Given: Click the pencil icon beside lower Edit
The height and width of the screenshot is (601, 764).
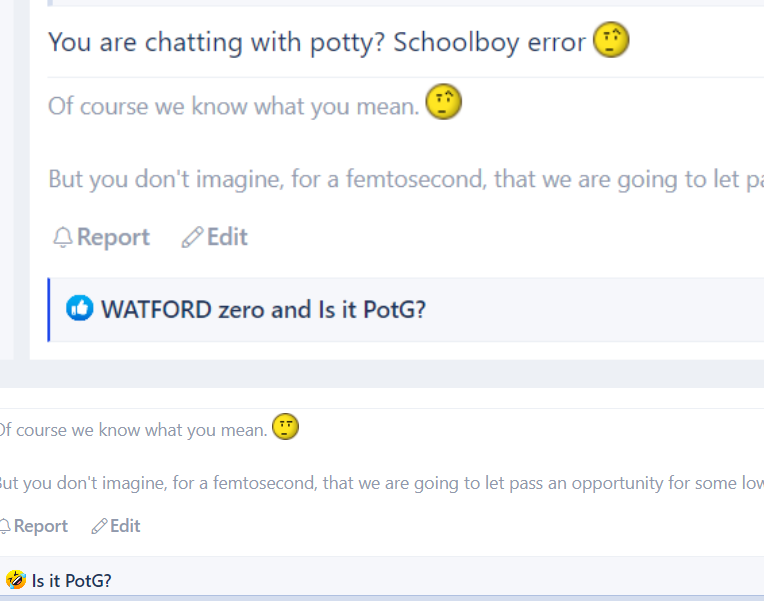Looking at the screenshot, I should [99, 526].
